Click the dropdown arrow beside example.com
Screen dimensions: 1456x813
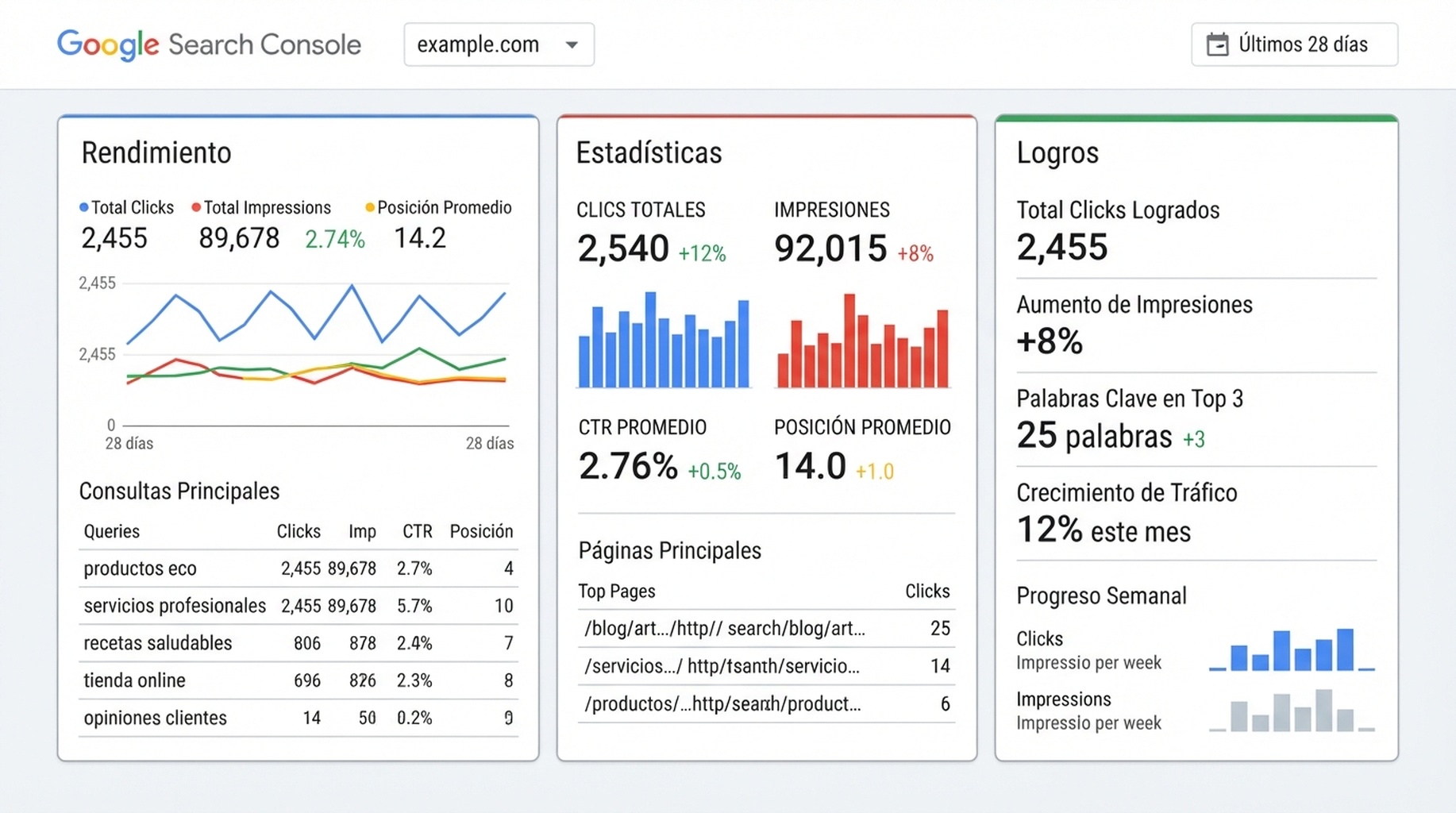coord(572,45)
